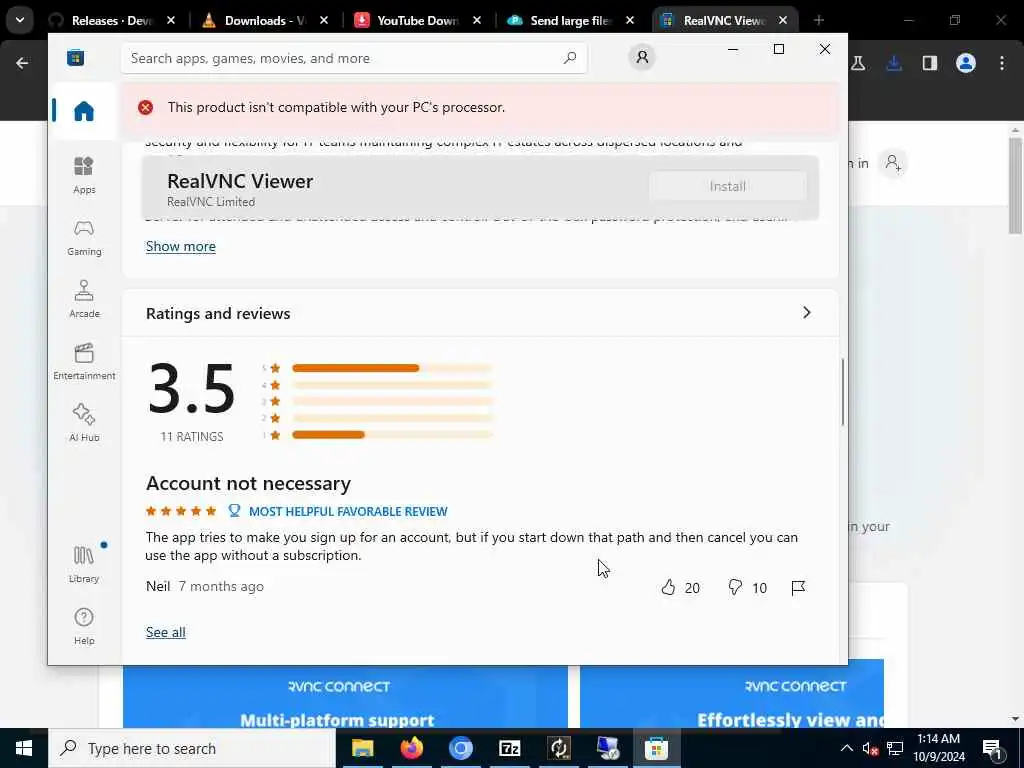This screenshot has height=768, width=1024.
Task: Open Store Help
Action: tap(84, 626)
